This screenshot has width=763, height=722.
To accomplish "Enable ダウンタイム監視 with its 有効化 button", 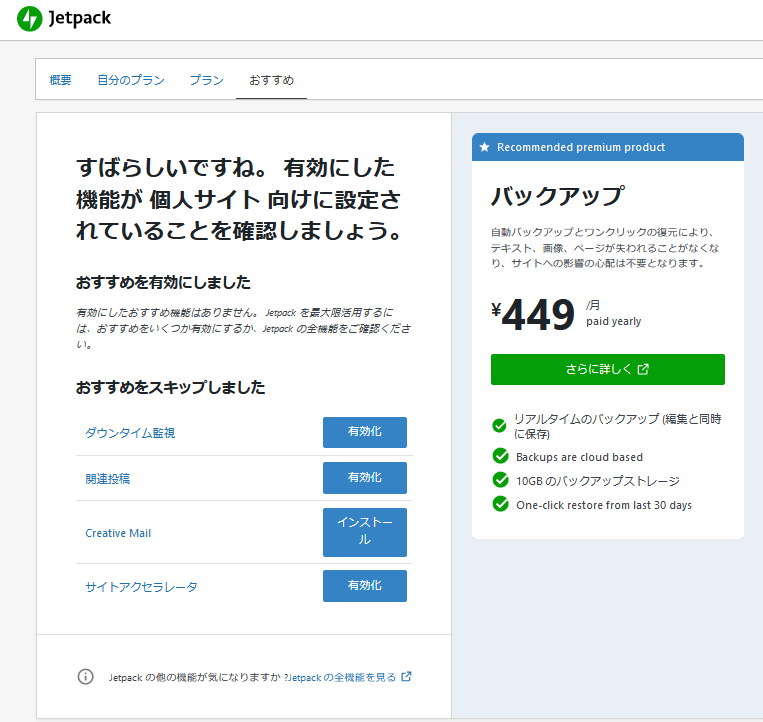I will (364, 432).
